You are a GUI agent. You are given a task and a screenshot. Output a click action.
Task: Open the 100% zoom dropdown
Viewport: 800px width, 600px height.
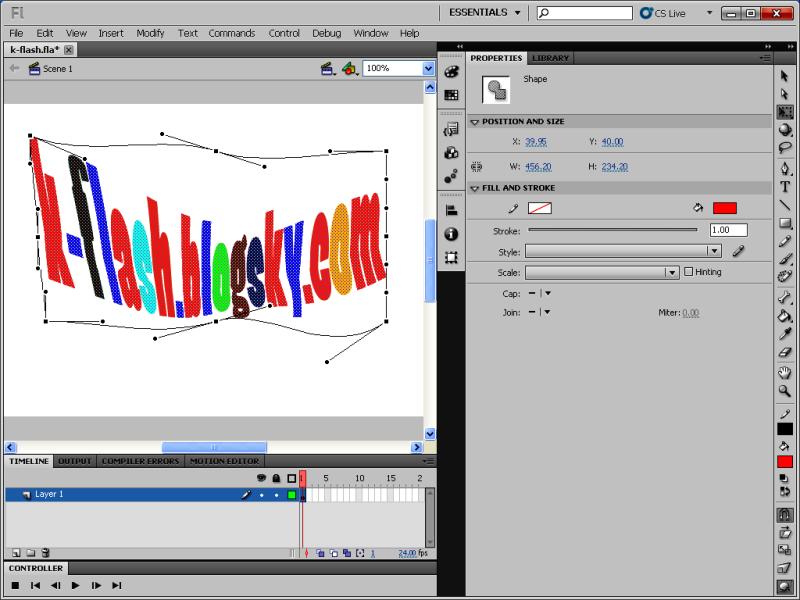(x=428, y=68)
